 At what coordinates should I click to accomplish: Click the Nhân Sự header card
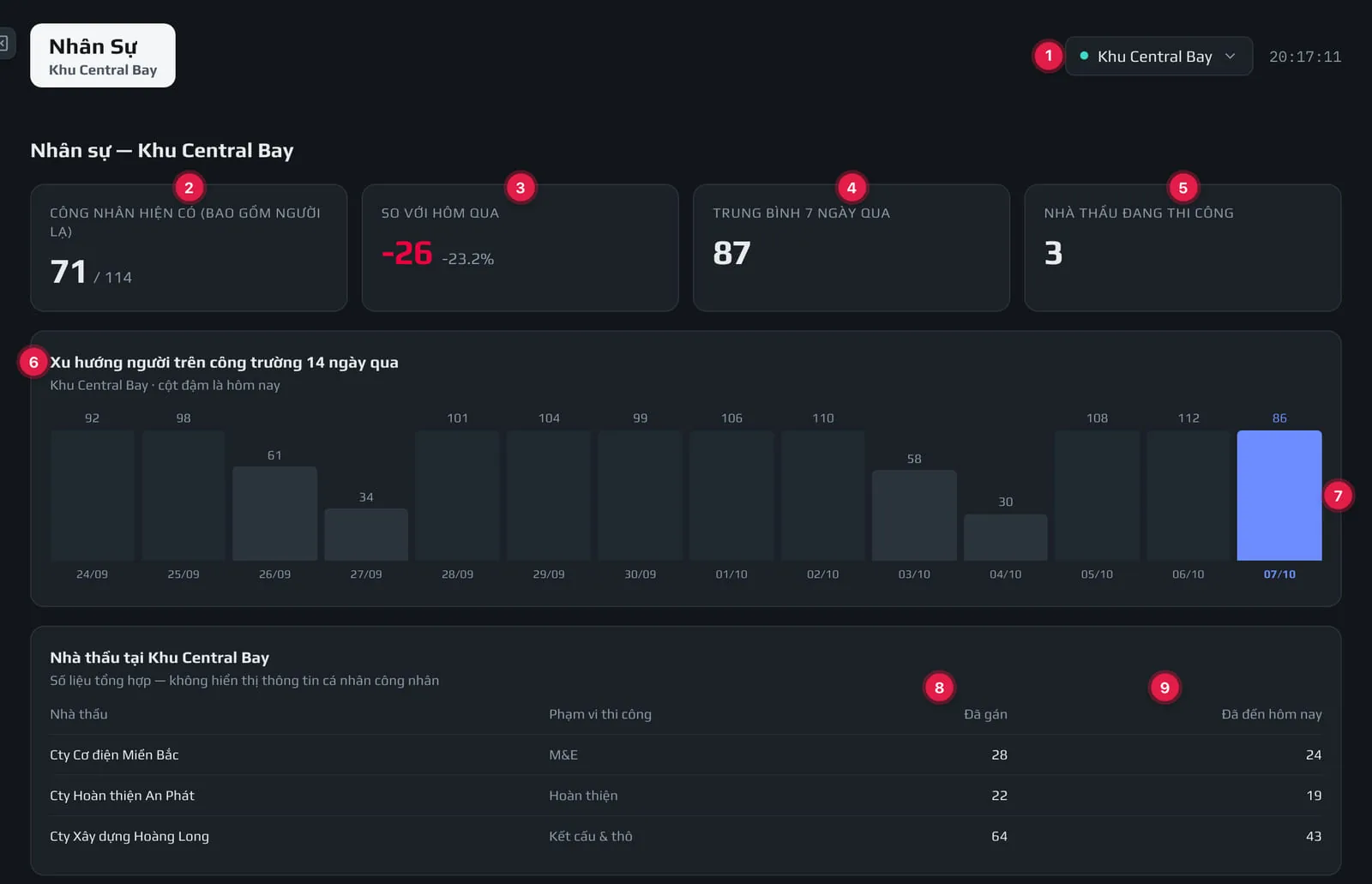click(x=103, y=56)
